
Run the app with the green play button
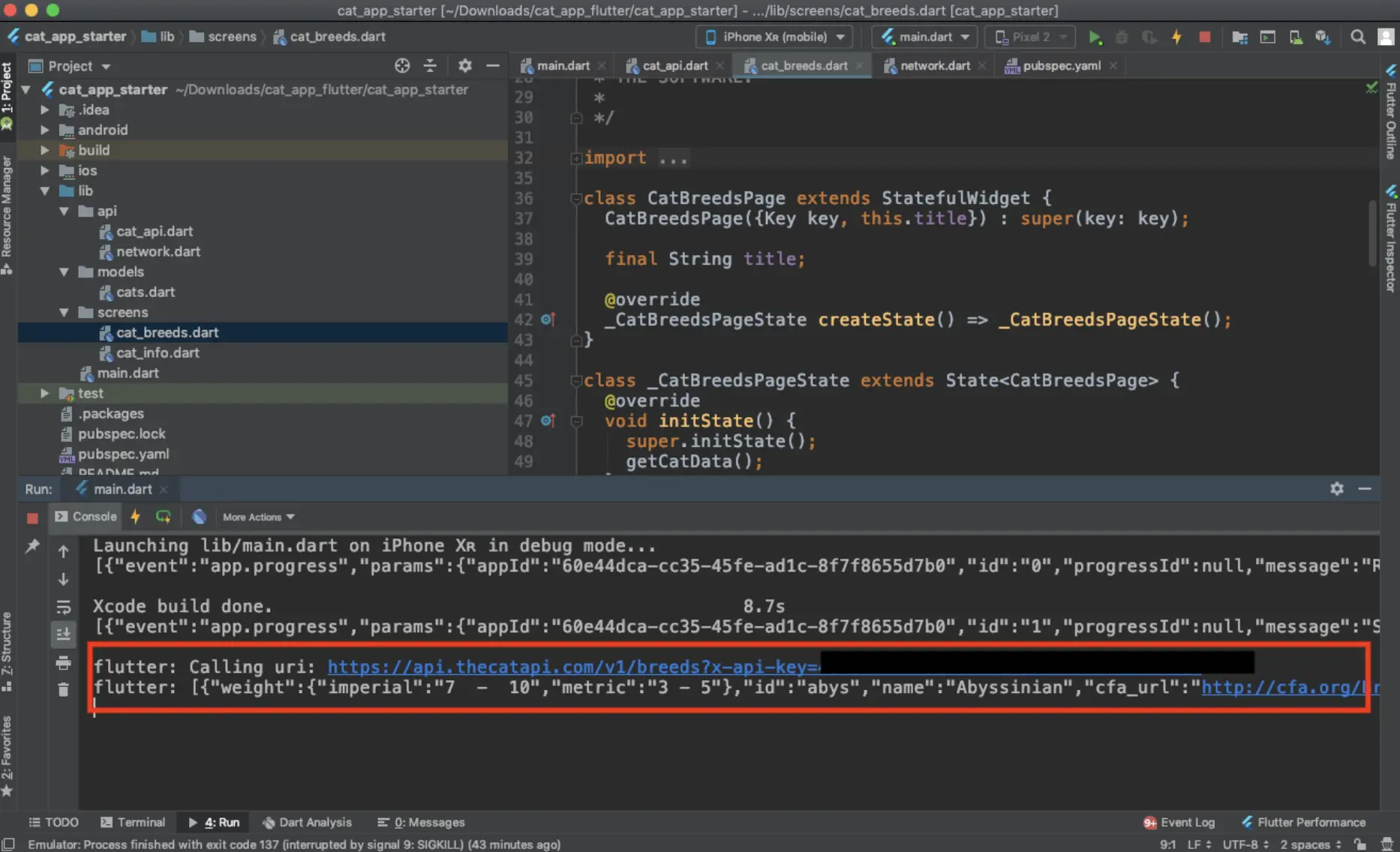pyautogui.click(x=1095, y=37)
